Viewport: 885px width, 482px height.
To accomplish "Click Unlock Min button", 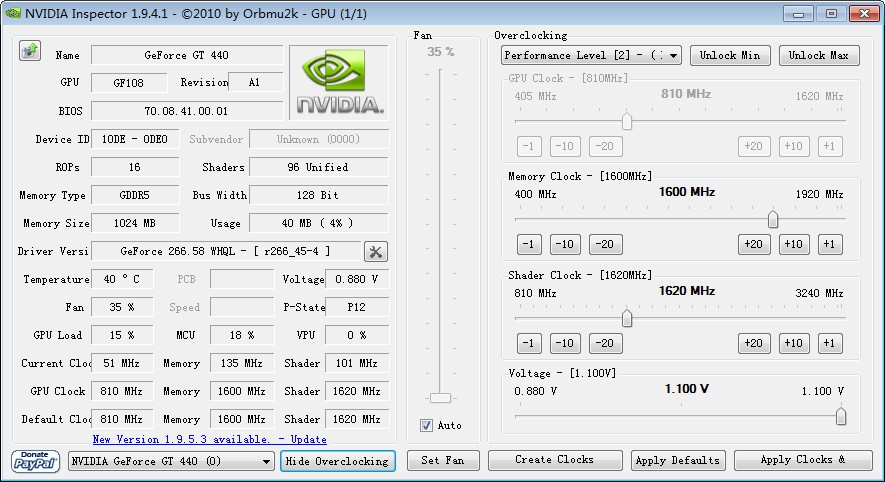I will tap(730, 56).
